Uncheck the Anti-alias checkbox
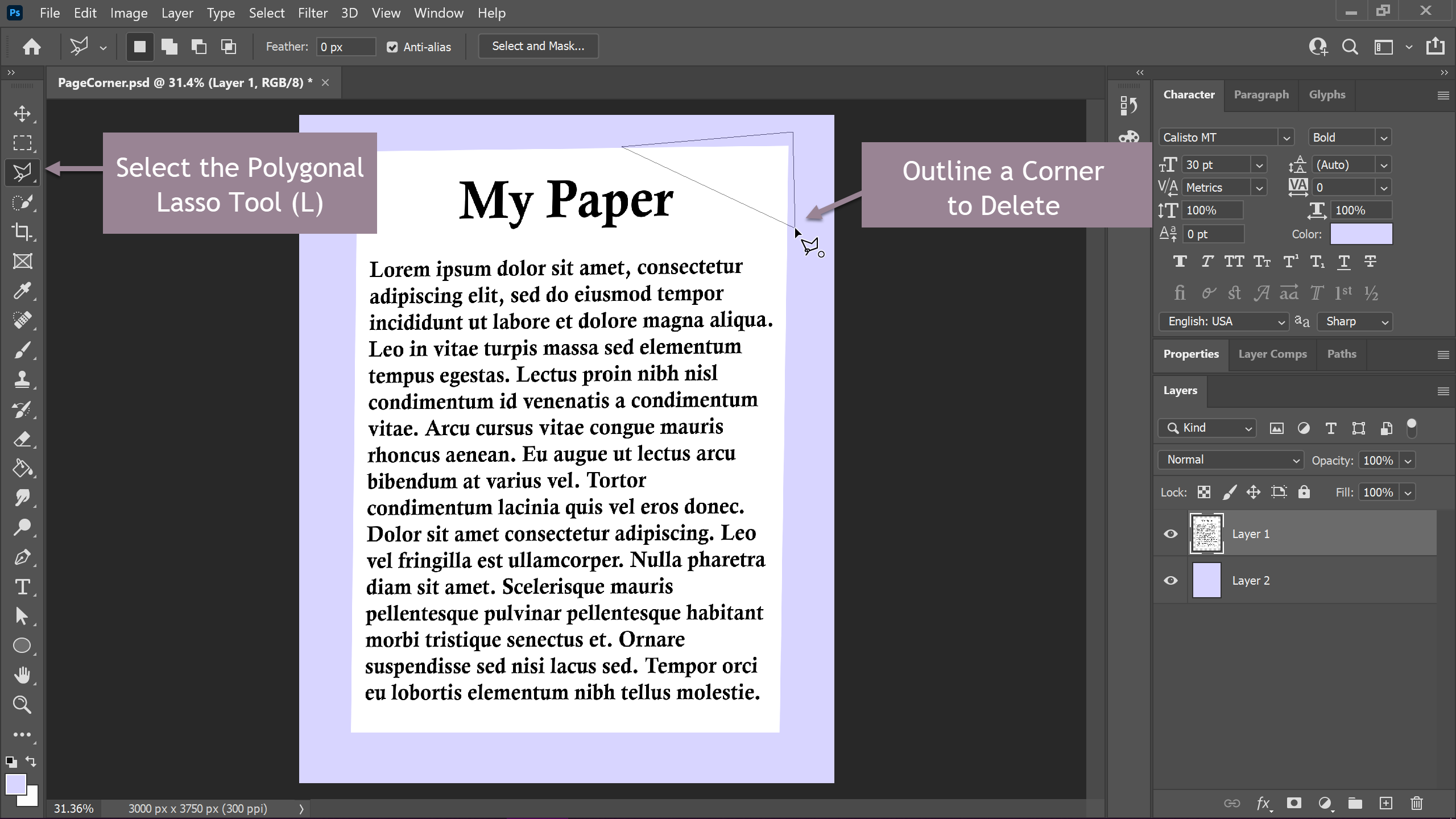Image resolution: width=1456 pixels, height=819 pixels. coord(392,47)
